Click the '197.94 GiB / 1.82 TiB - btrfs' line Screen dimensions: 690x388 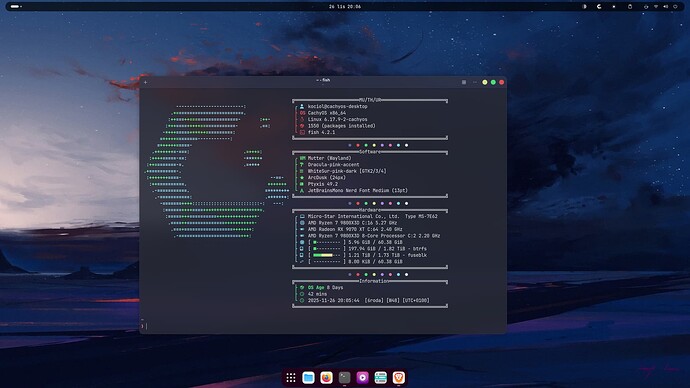point(387,249)
